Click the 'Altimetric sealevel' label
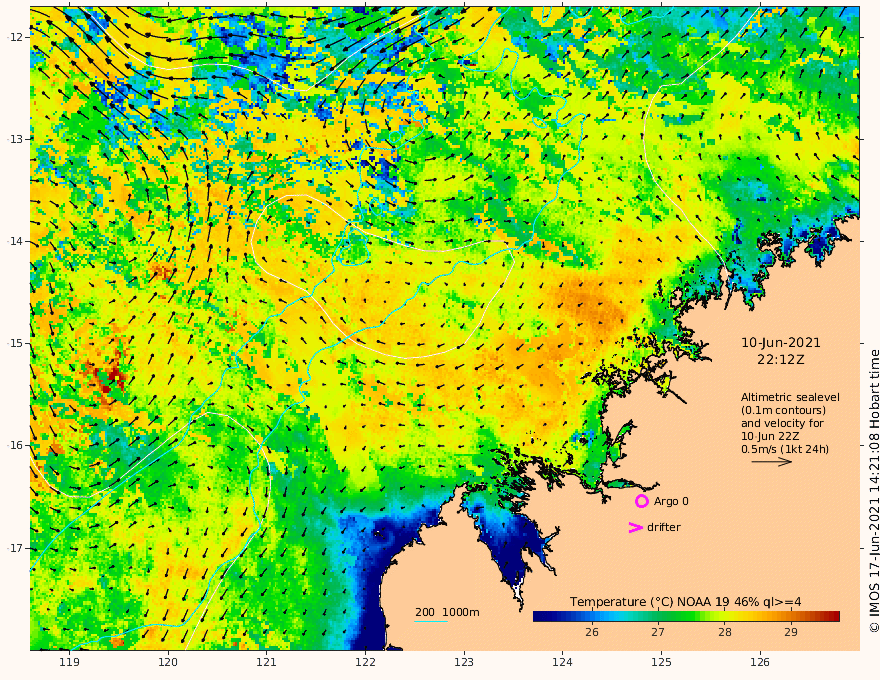 coord(790,397)
